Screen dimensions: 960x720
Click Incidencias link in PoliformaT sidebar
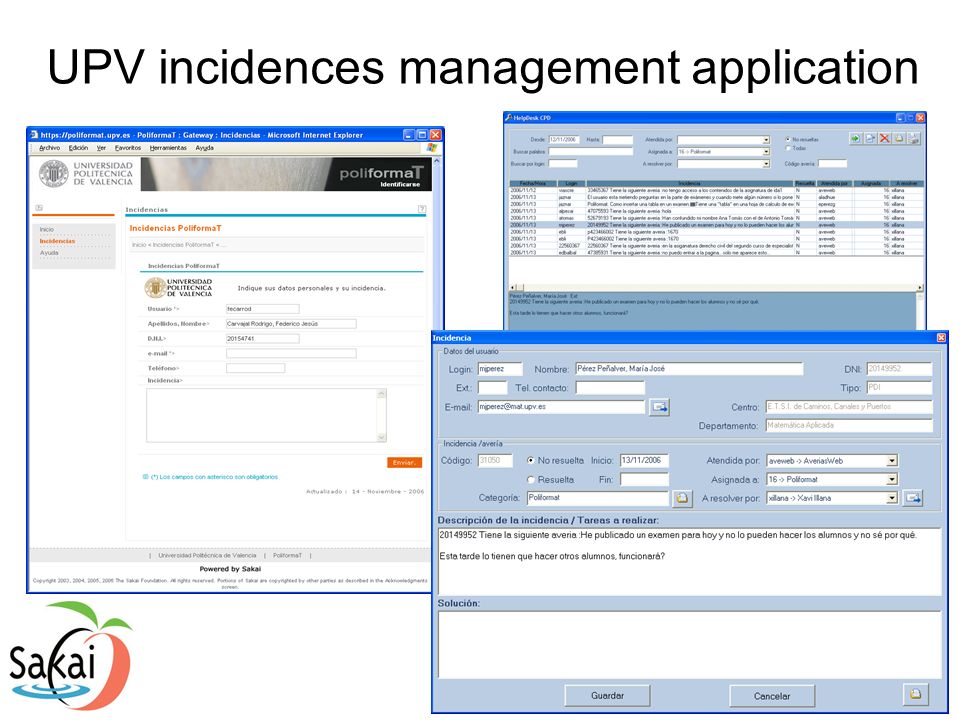57,241
